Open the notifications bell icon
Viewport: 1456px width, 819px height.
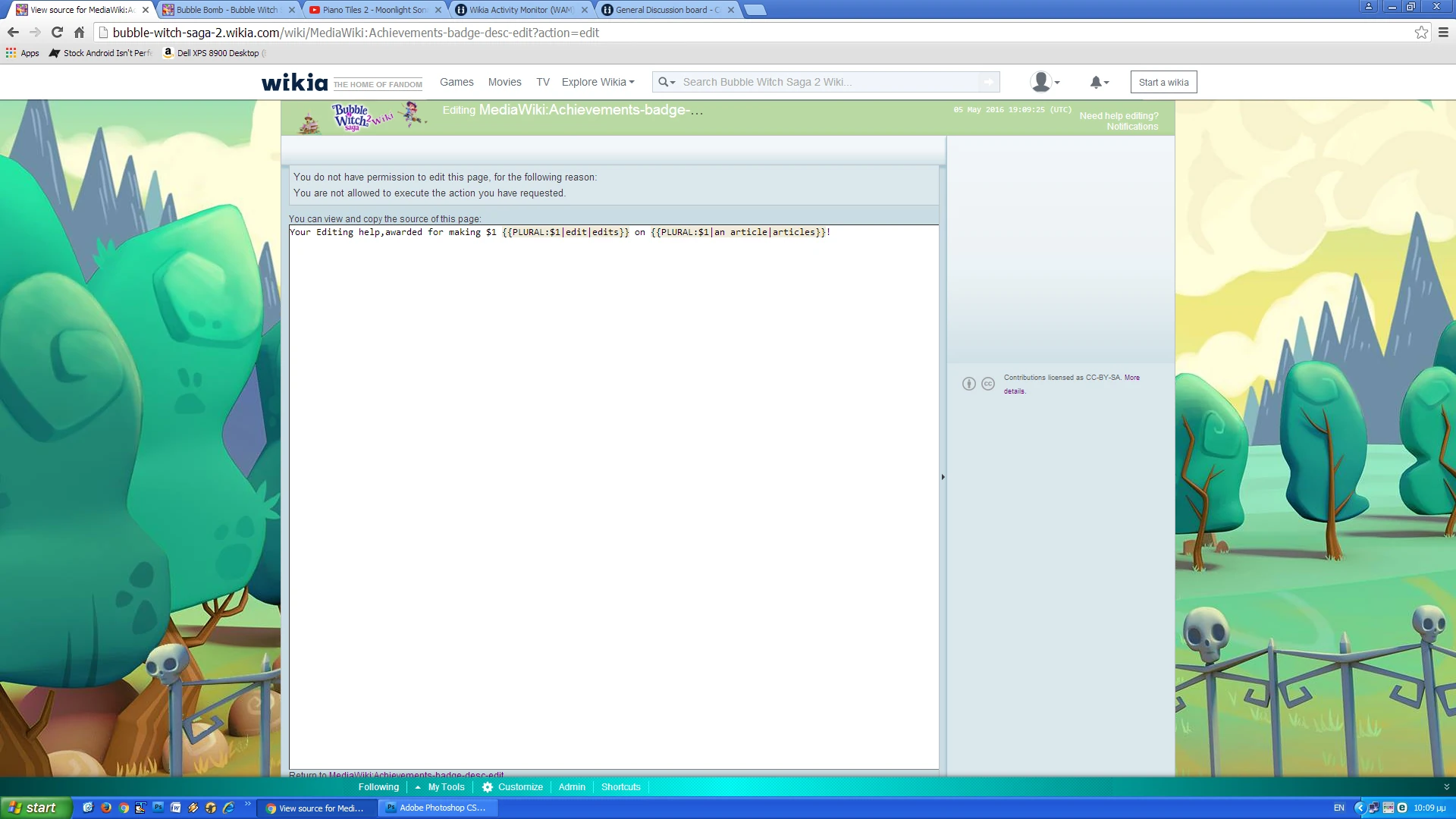click(1097, 82)
